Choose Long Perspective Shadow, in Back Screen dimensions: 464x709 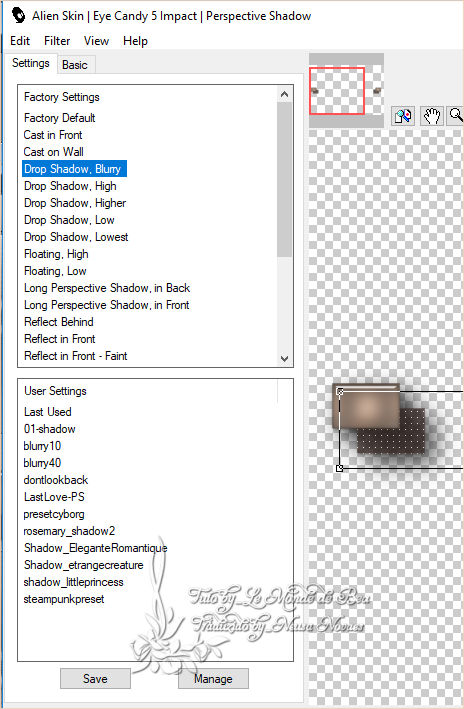point(107,288)
